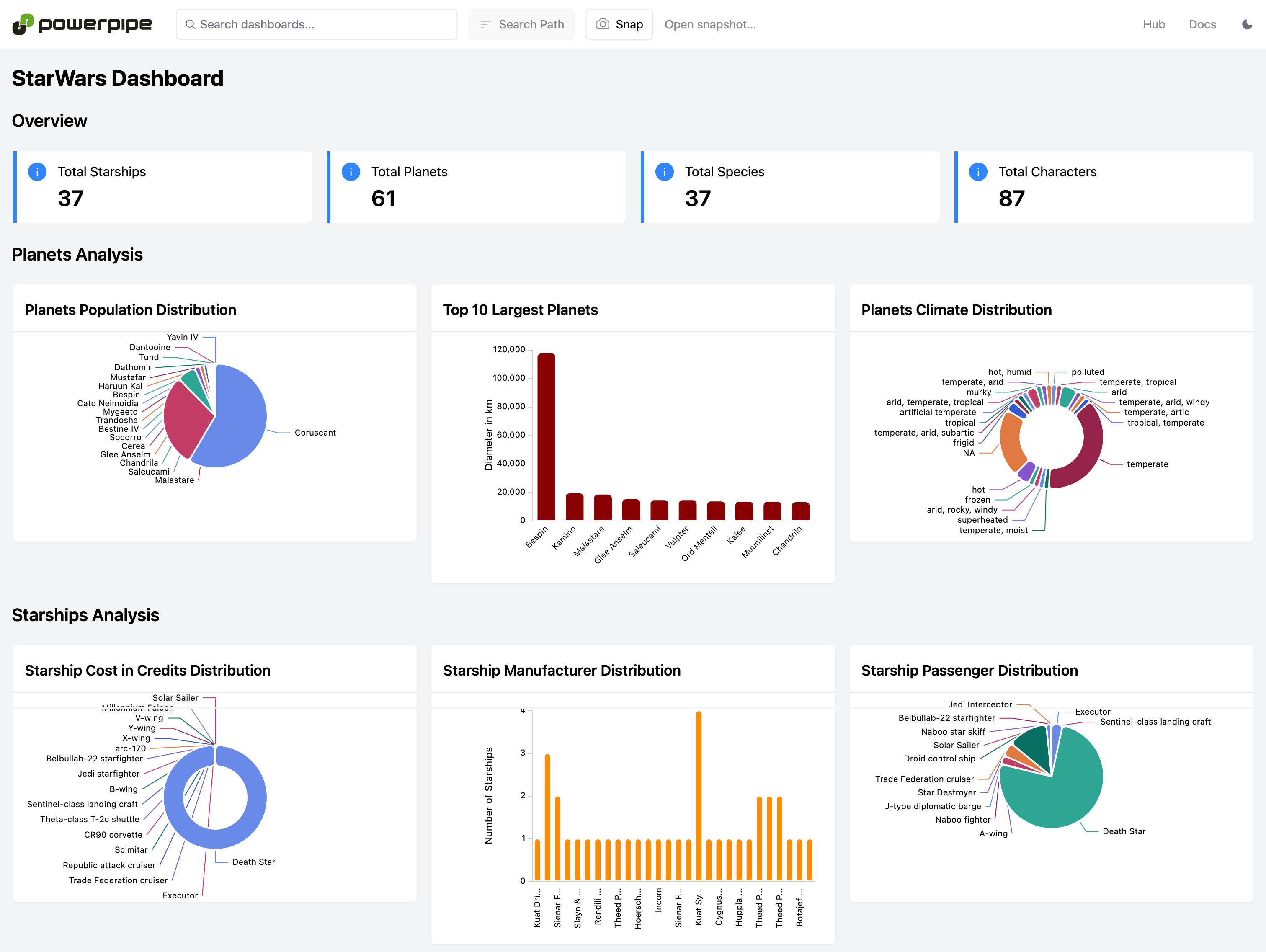Click the Snap button
The width and height of the screenshot is (1266, 952).
(x=619, y=24)
